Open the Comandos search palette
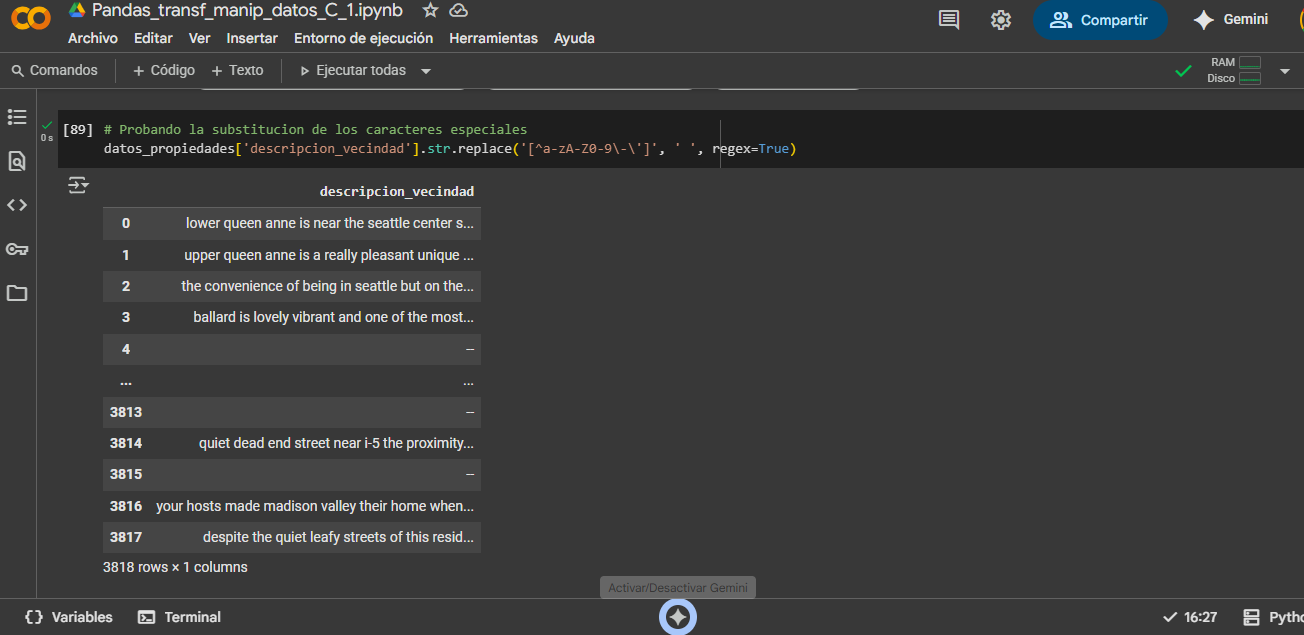 55,70
